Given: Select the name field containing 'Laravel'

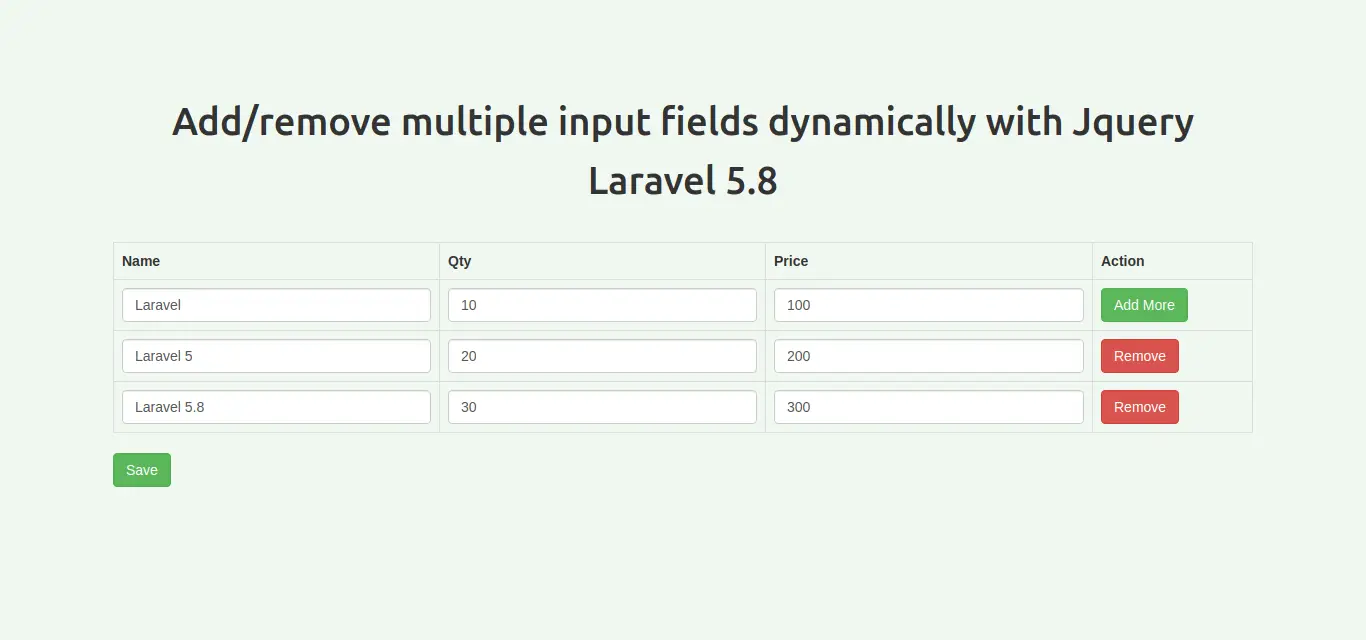Looking at the screenshot, I should click(x=276, y=305).
